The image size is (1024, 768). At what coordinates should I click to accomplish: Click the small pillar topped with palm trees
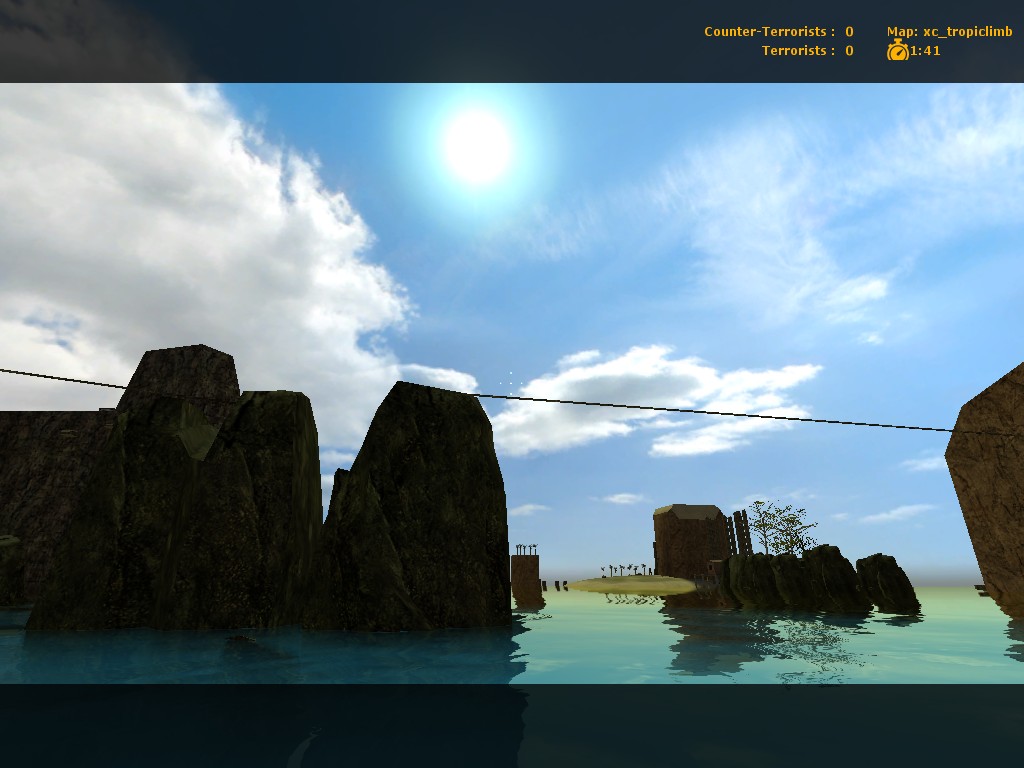(525, 575)
